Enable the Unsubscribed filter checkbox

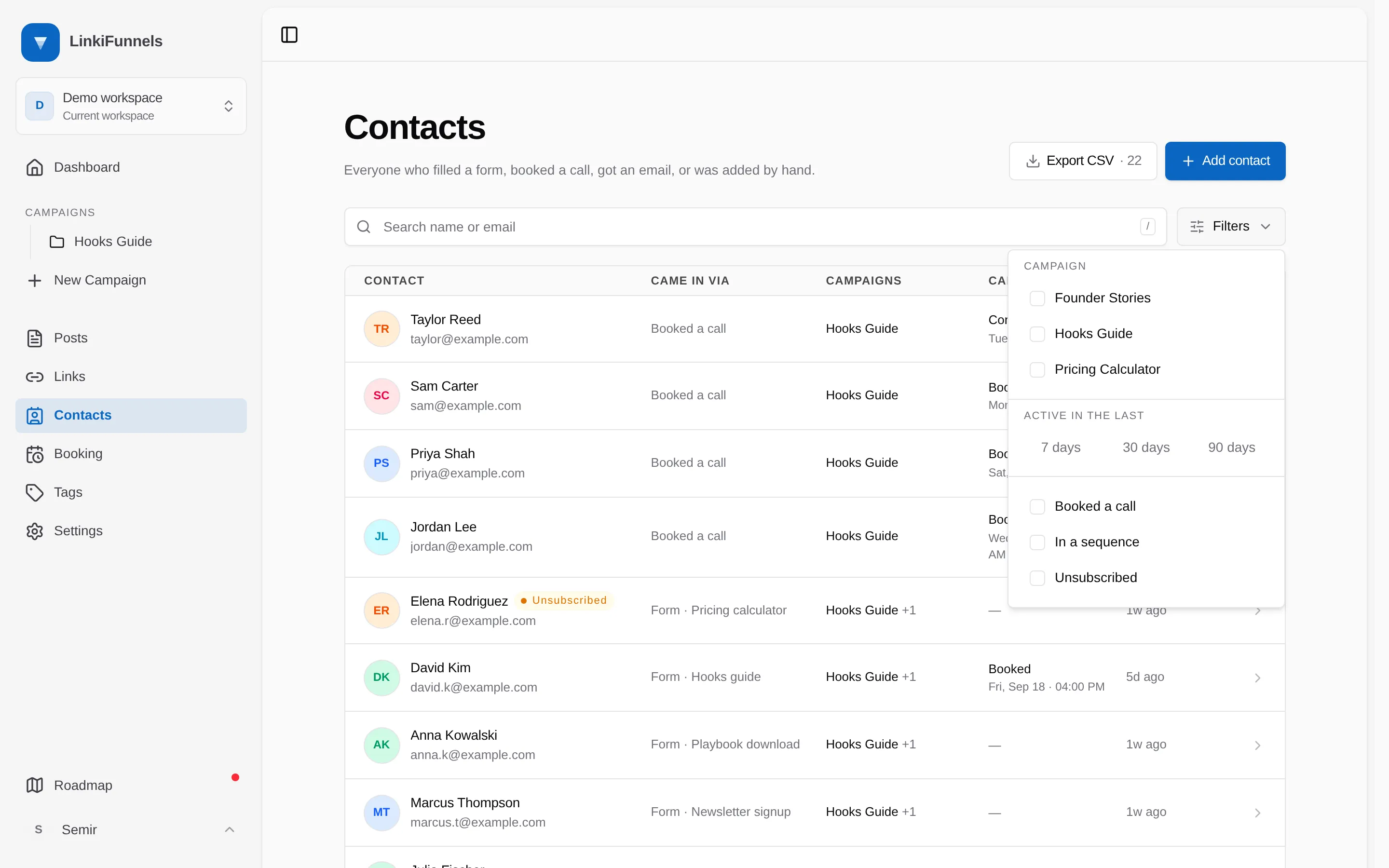(x=1037, y=578)
